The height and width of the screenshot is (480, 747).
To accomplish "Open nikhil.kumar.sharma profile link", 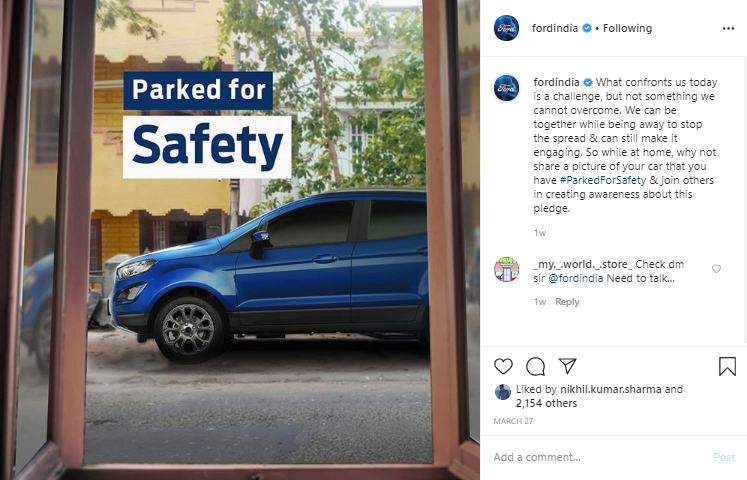I will [611, 389].
